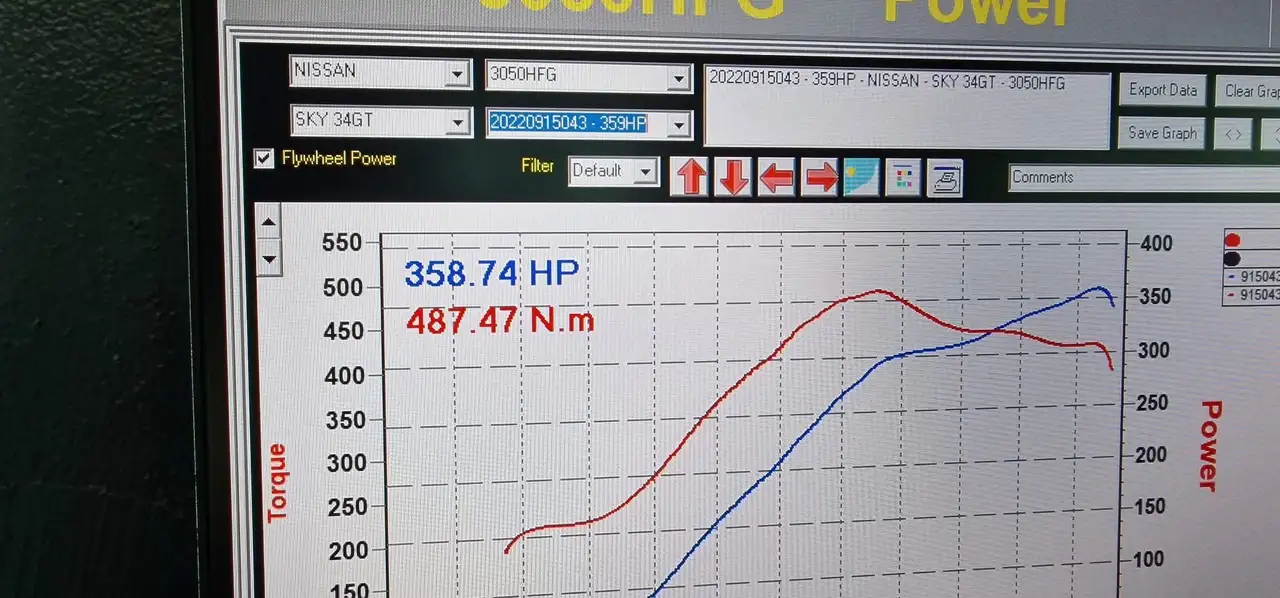
Task: Click the red left arrow icon
Action: [x=777, y=178]
